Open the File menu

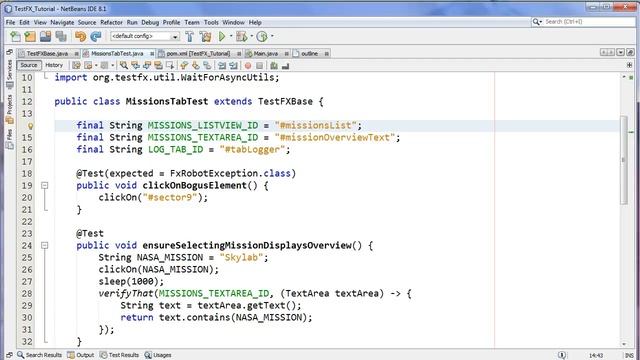(x=10, y=22)
